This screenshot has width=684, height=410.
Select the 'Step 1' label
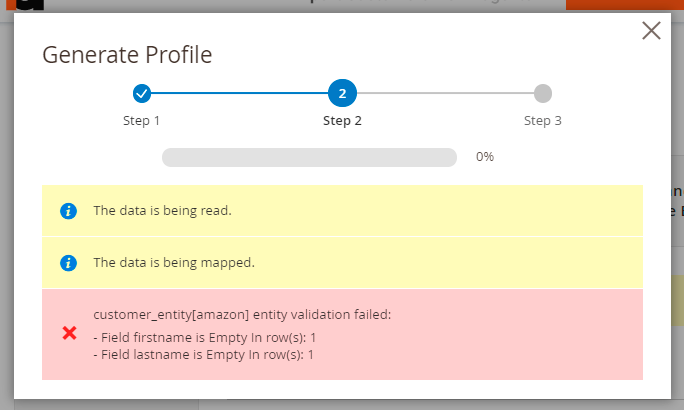142,121
